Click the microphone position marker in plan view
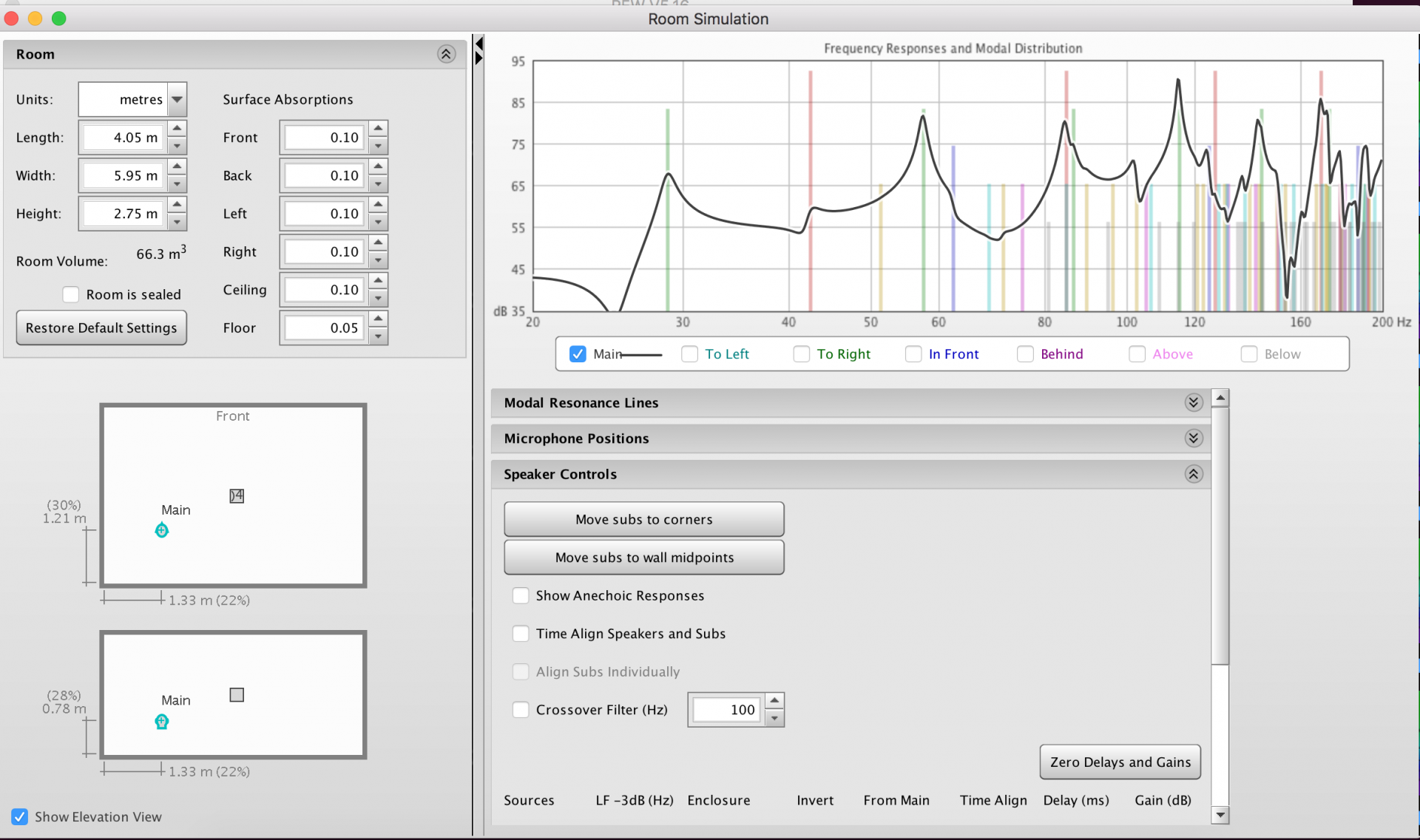The height and width of the screenshot is (840, 1420). [x=237, y=495]
